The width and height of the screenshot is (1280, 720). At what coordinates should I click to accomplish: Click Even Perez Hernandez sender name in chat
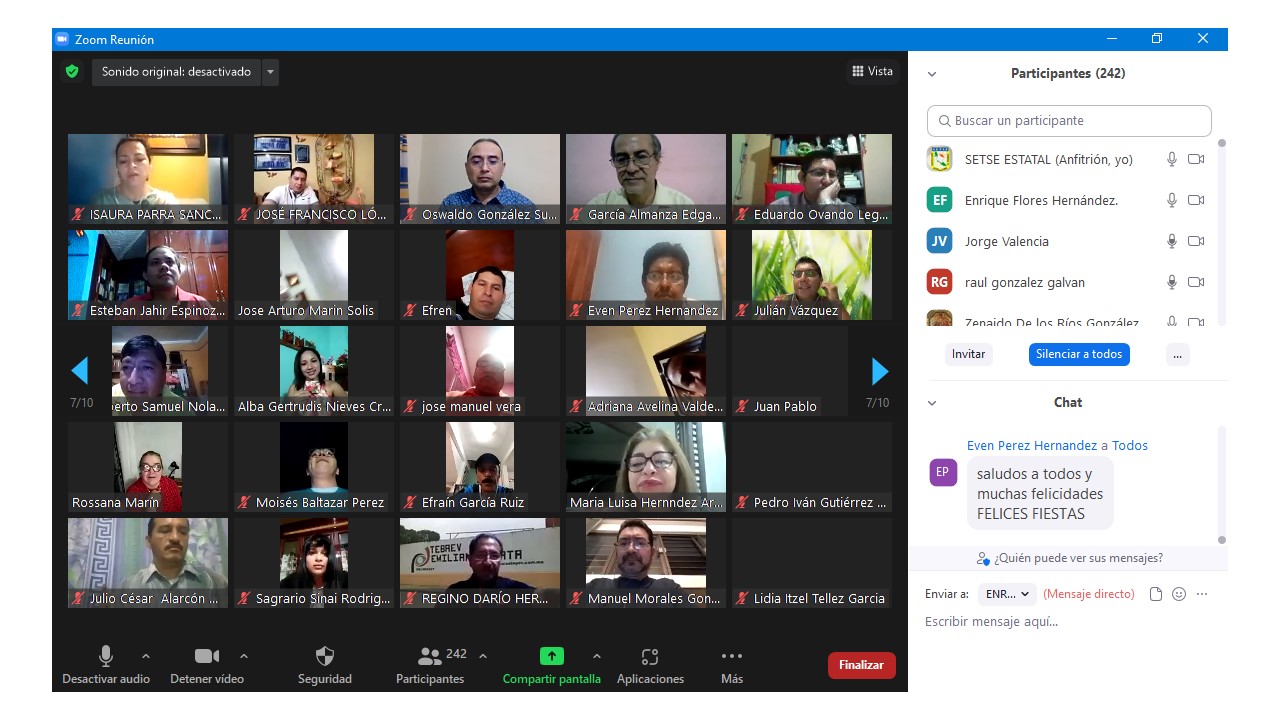1032,446
